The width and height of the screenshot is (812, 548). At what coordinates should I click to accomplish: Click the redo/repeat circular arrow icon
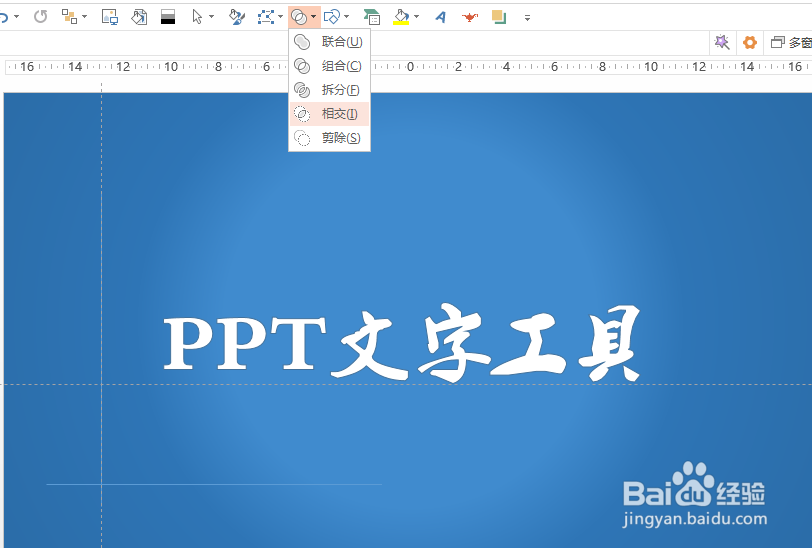[40, 17]
